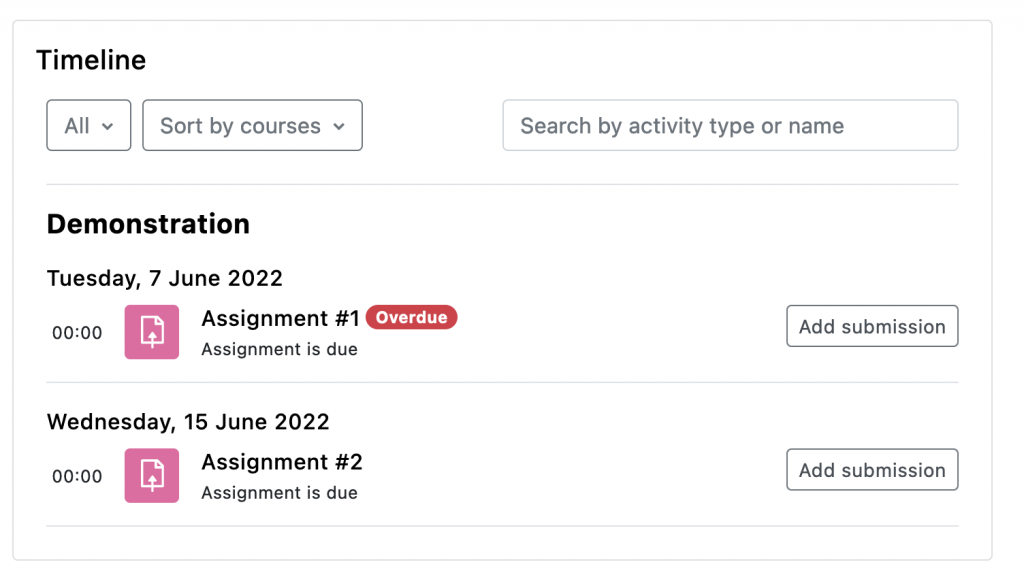Open the Assignment #1 link
Viewport: 1024px width, 577px height.
(x=279, y=318)
